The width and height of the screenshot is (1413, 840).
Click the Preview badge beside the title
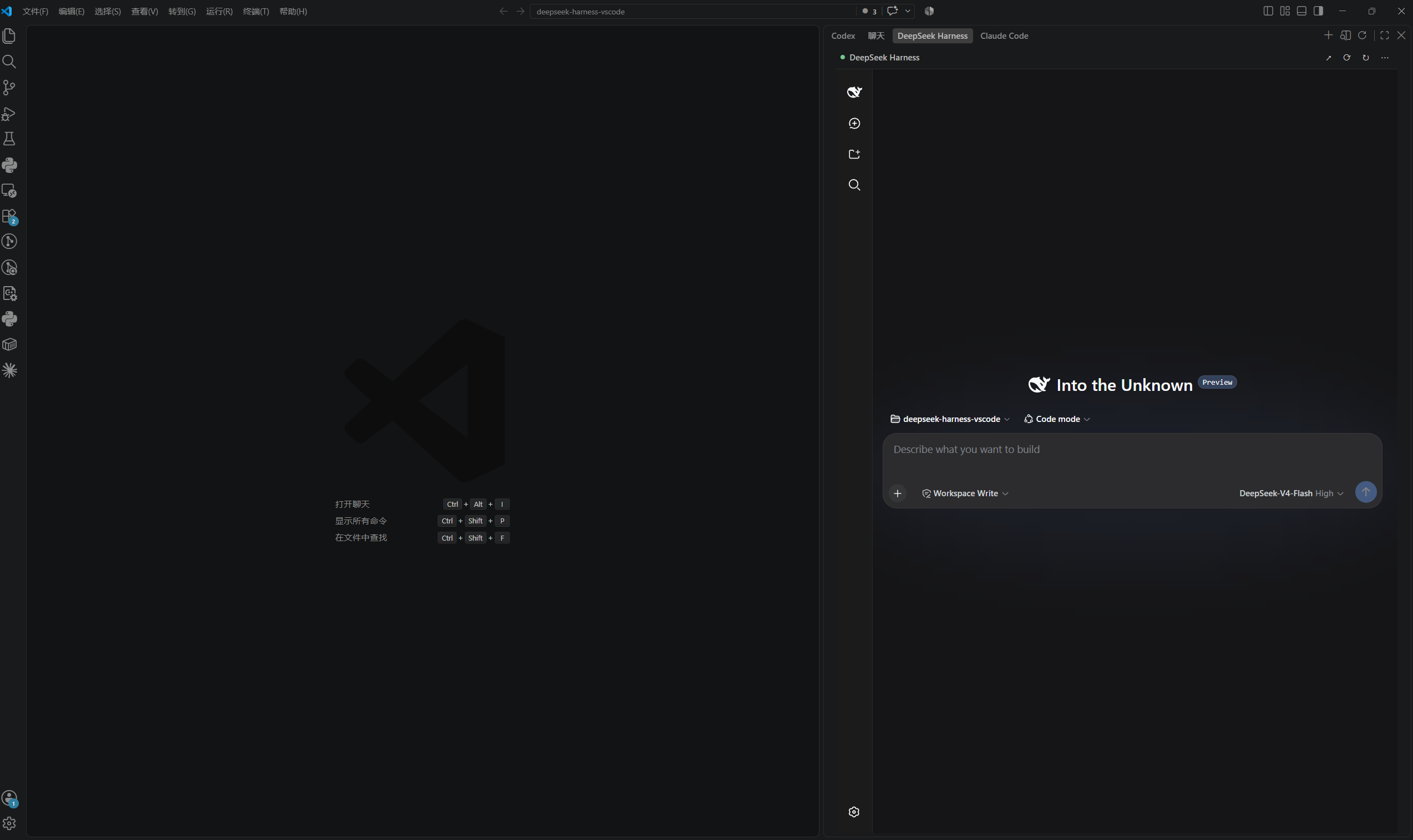(x=1217, y=382)
